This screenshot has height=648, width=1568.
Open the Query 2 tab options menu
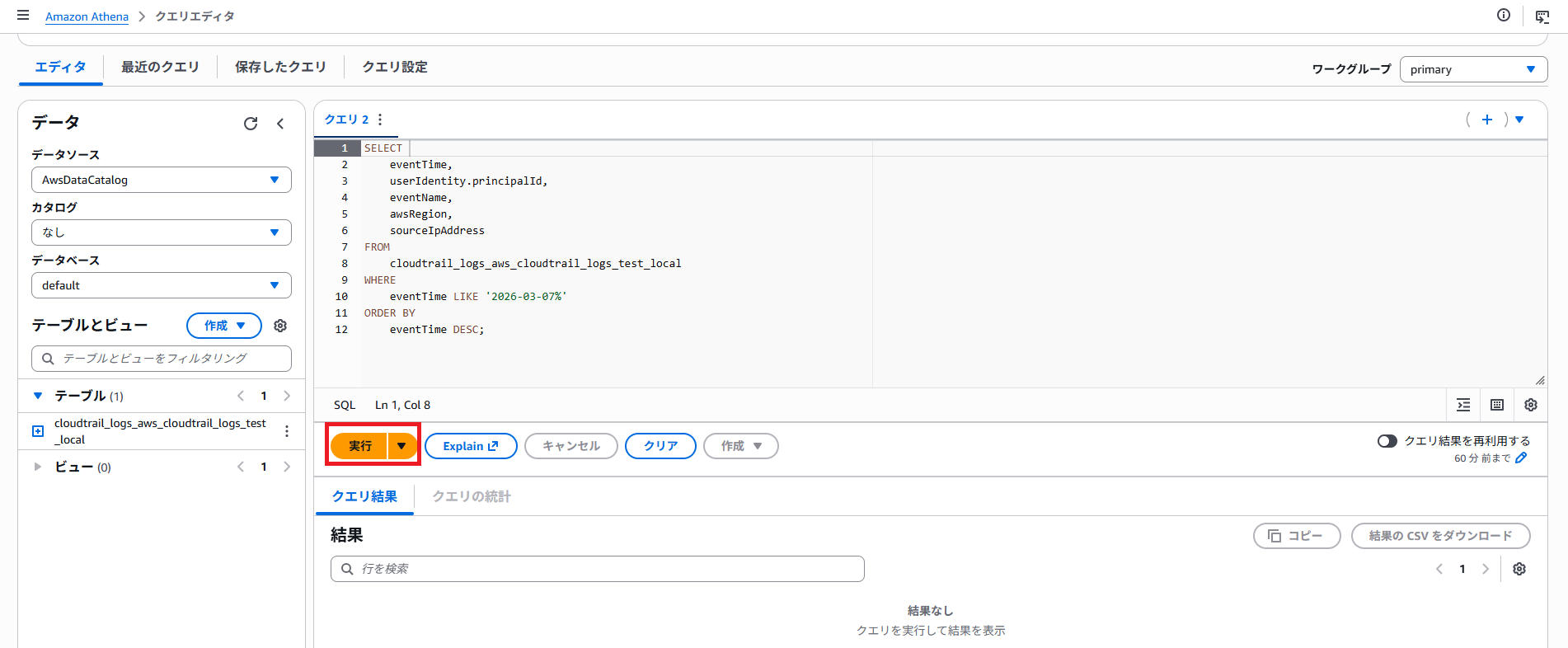coord(380,120)
